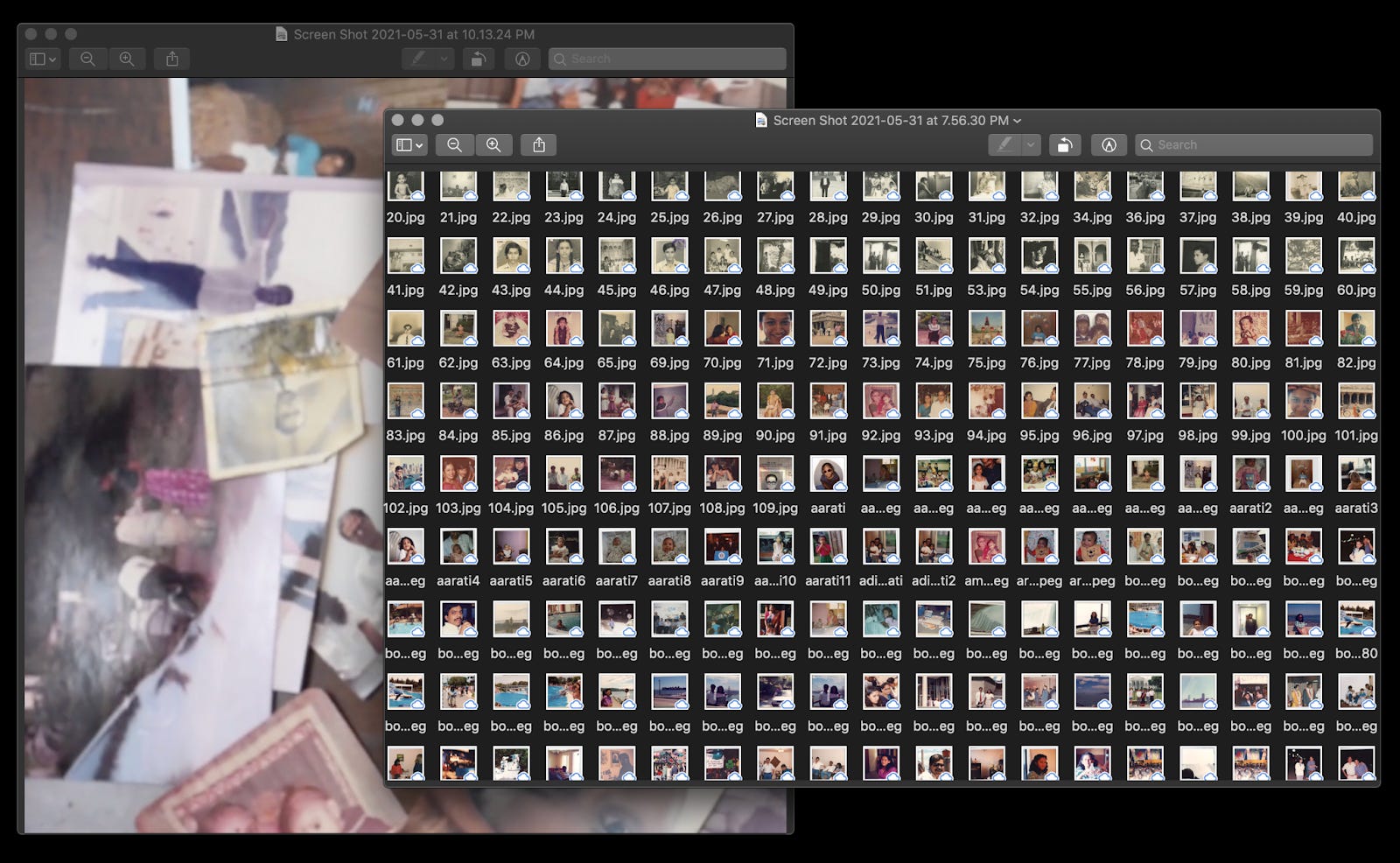Click Share button in 10.13.24 PM window
Viewport: 1400px width, 863px height.
[172, 59]
